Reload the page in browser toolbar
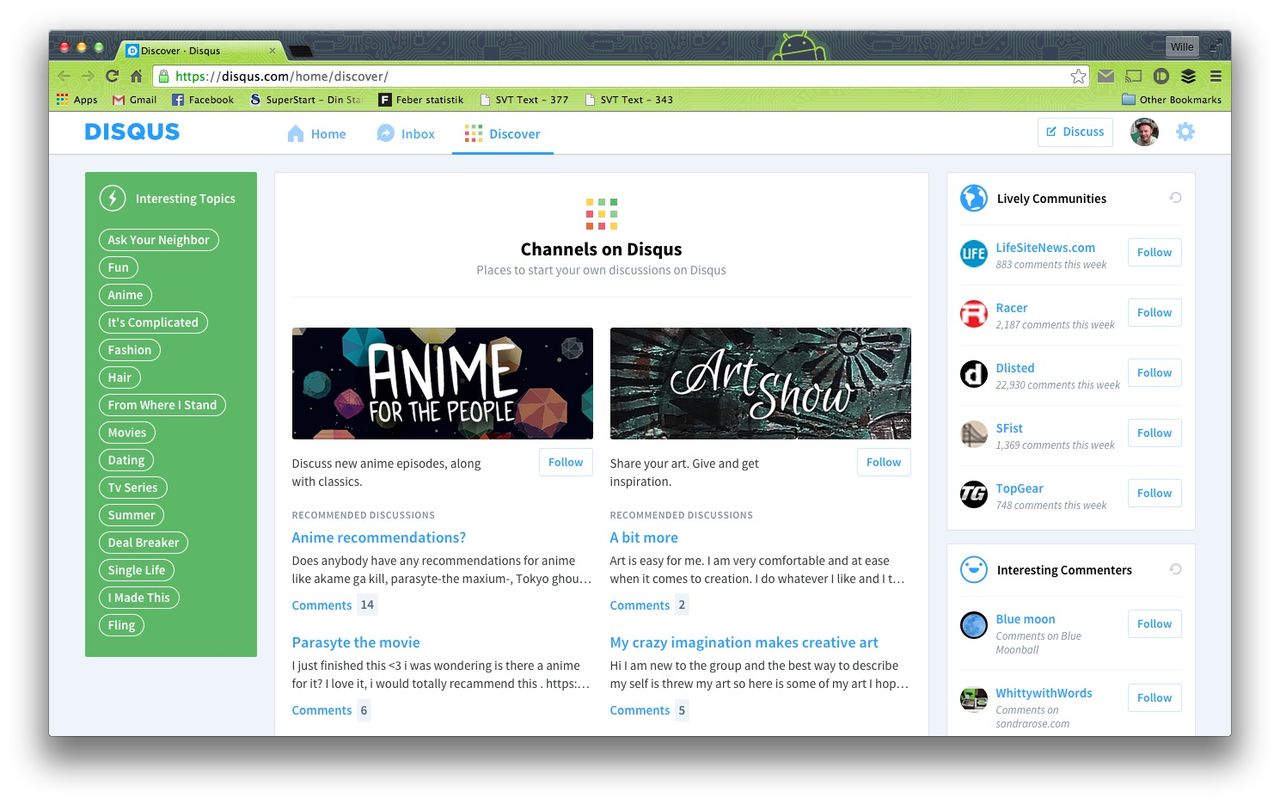Image resolution: width=1280 pixels, height=804 pixels. coord(112,76)
